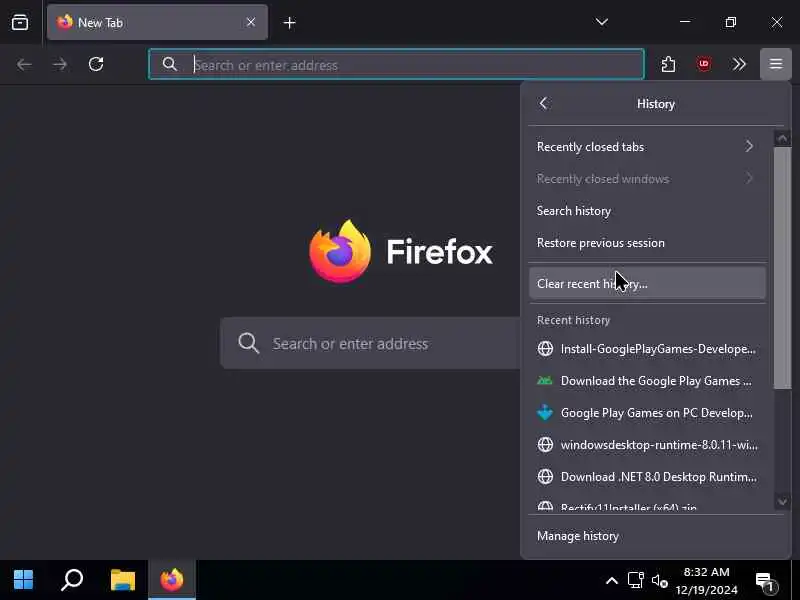Show hidden system tray icons
The image size is (800, 600).
(x=612, y=581)
